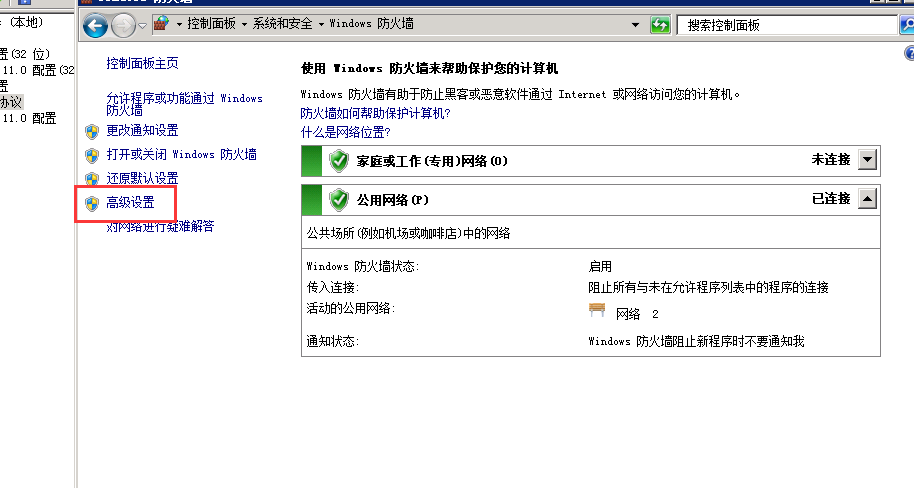Click 公共场所(例如机场或咖啡店)中的网络 description
This screenshot has width=914, height=488.
(x=409, y=233)
